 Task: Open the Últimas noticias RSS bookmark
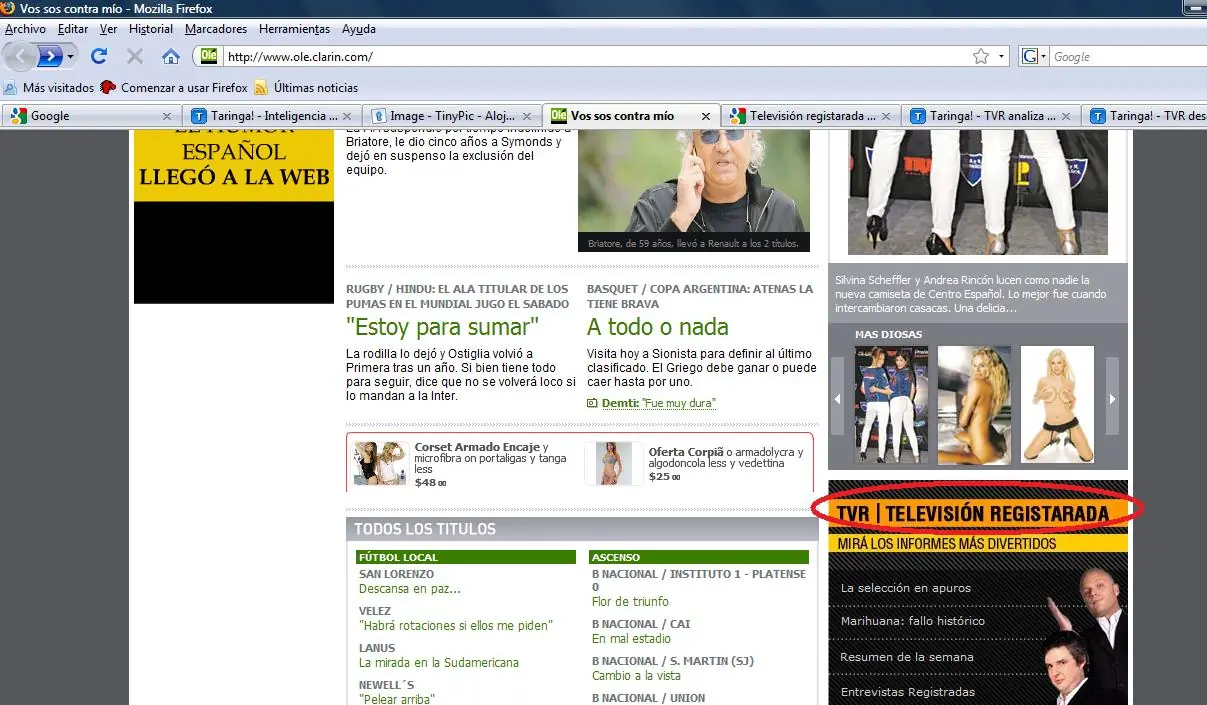point(315,88)
